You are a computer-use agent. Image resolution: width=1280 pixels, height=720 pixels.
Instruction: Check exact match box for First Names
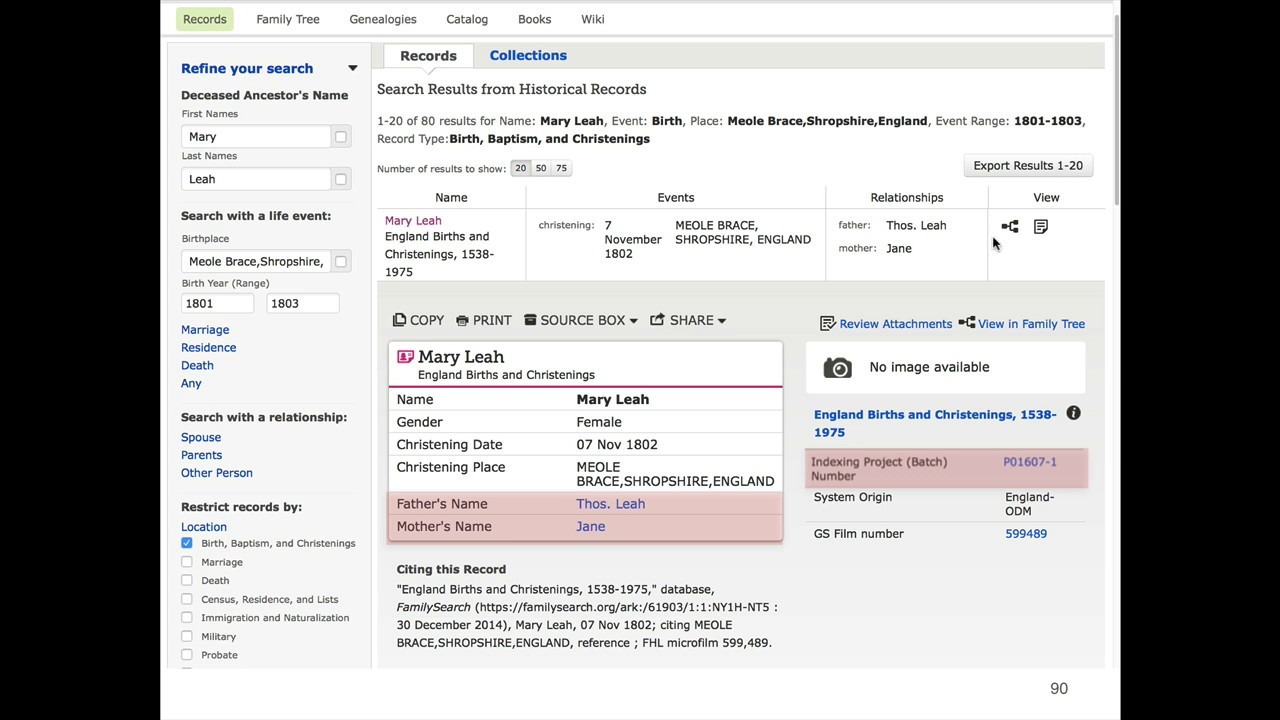[341, 137]
